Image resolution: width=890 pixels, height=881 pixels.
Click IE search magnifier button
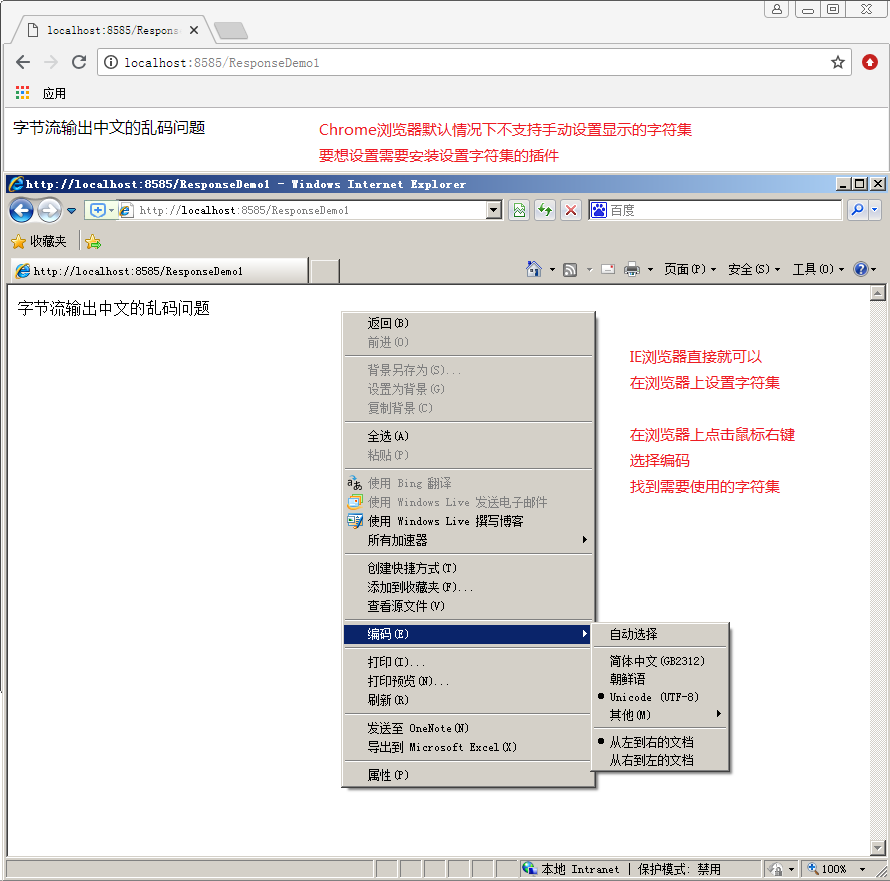tap(857, 210)
